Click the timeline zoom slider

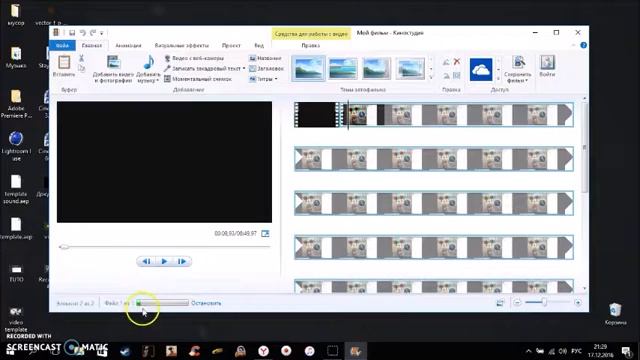[547, 302]
